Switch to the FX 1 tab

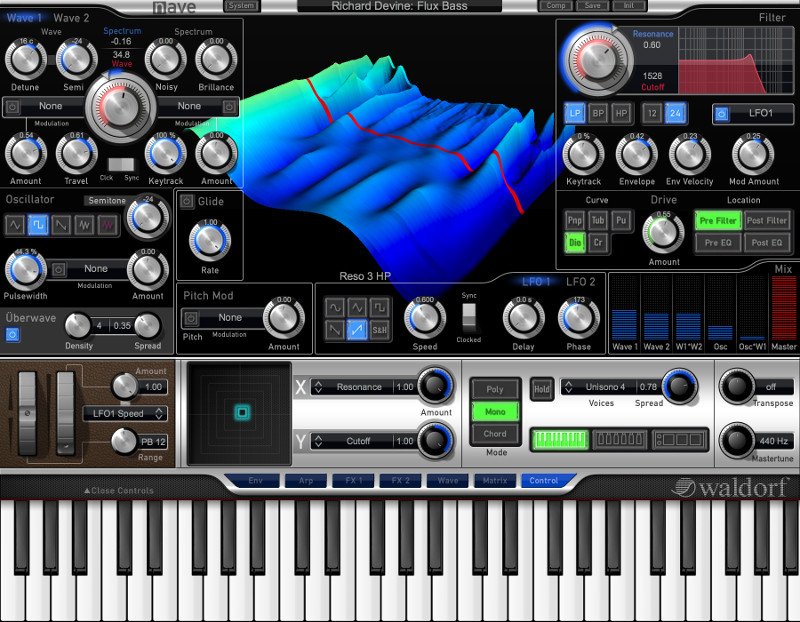click(353, 481)
